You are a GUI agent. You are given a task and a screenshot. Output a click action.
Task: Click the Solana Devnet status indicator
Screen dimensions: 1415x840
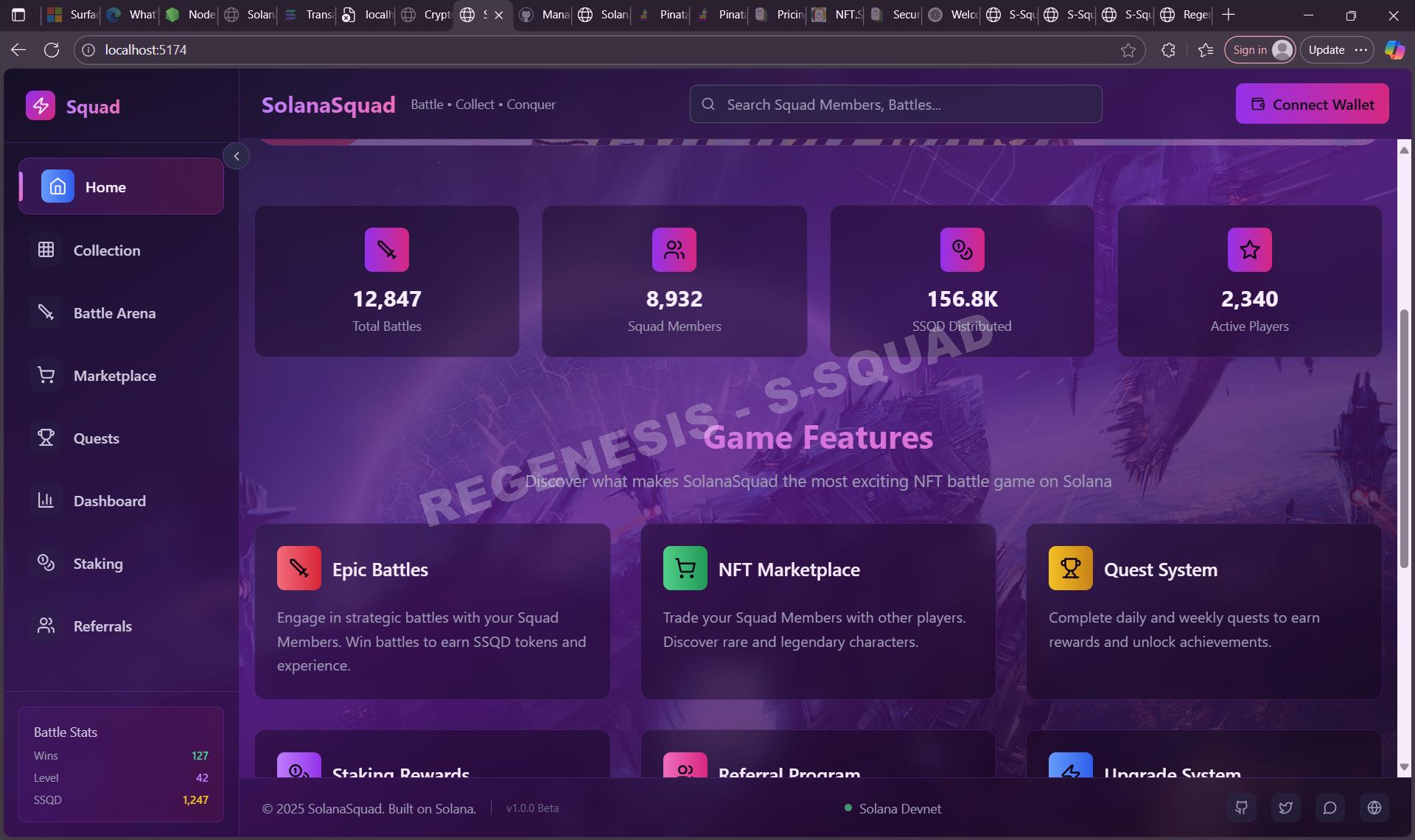pos(892,808)
